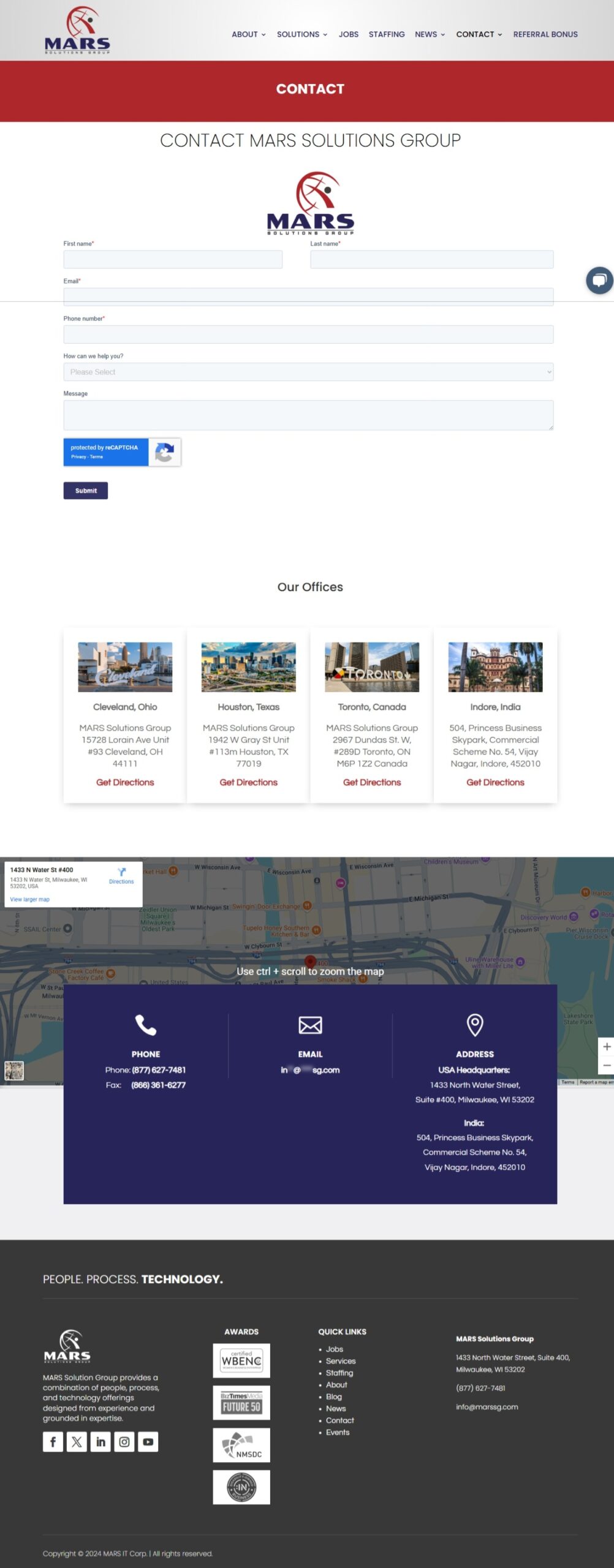The width and height of the screenshot is (614, 1568).
Task: Click the NMSDC award badge
Action: coord(241,1445)
